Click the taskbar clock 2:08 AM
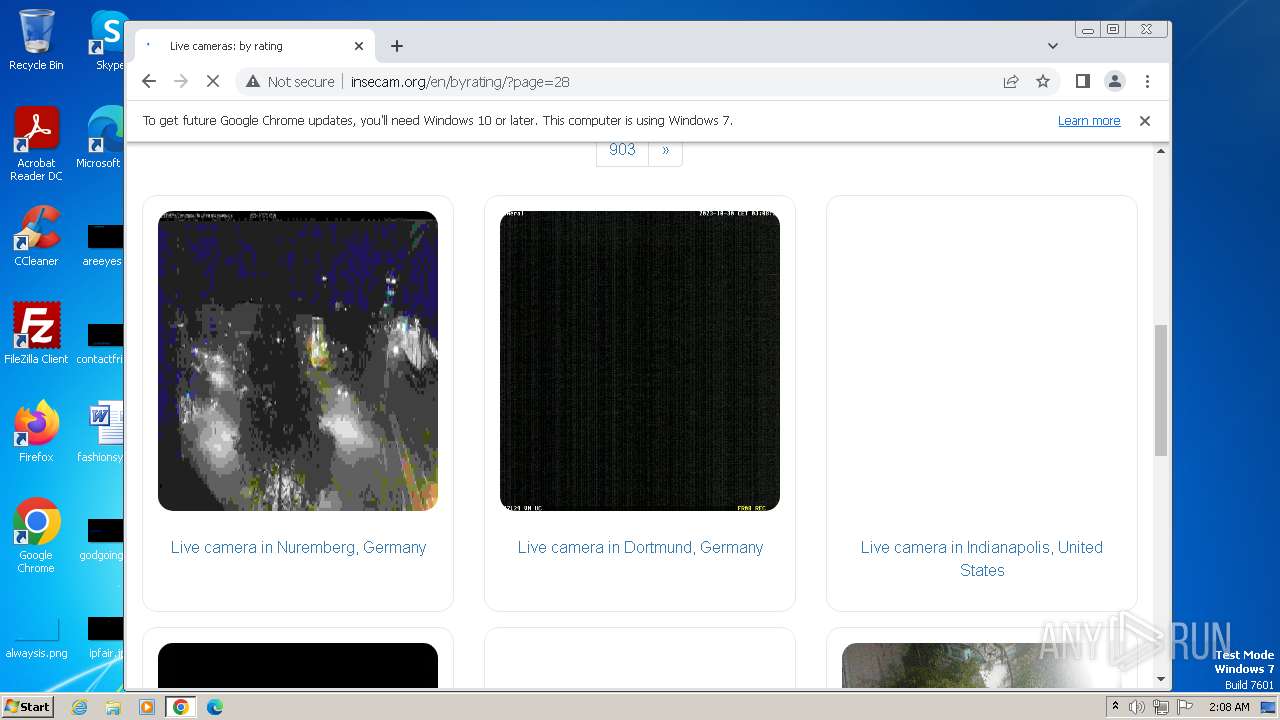The width and height of the screenshot is (1280, 720). point(1229,707)
